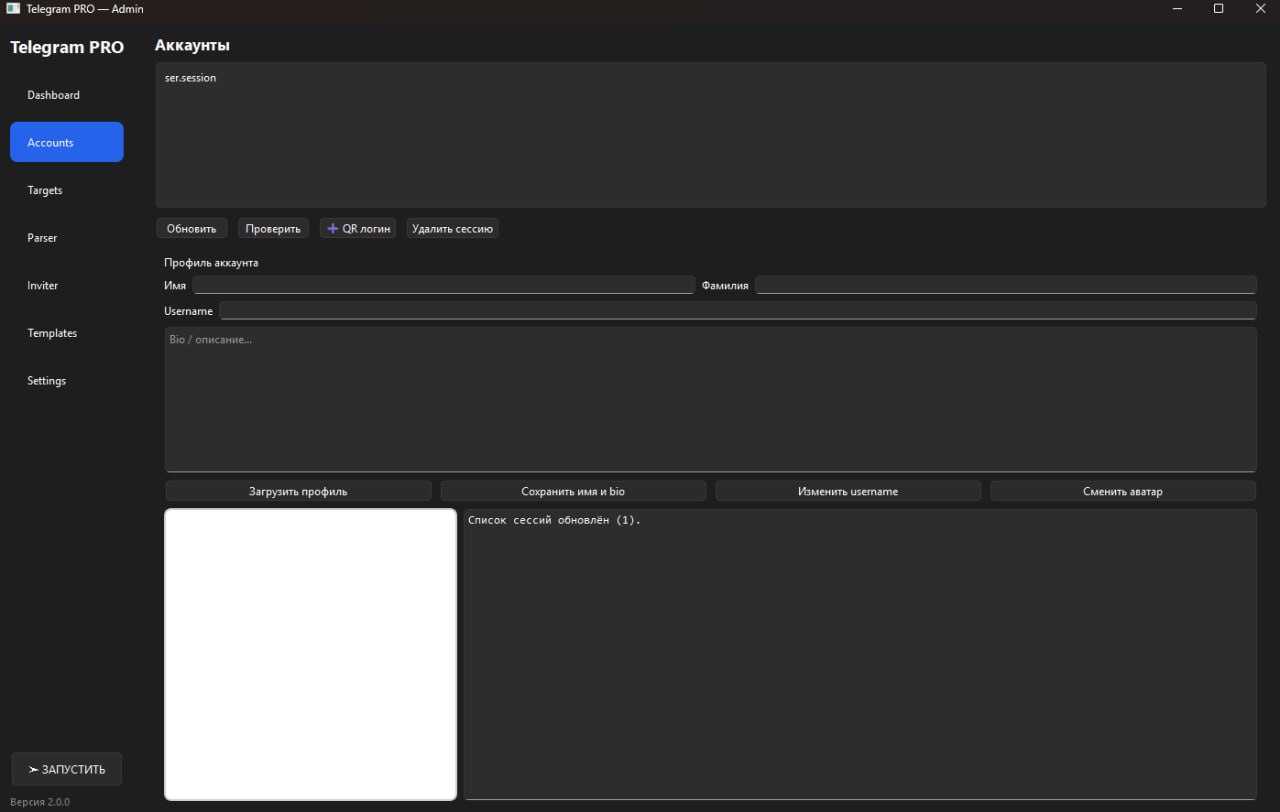Image resolution: width=1280 pixels, height=812 pixels.
Task: Click the Версия 2.0.0 version label
Action: click(x=40, y=802)
